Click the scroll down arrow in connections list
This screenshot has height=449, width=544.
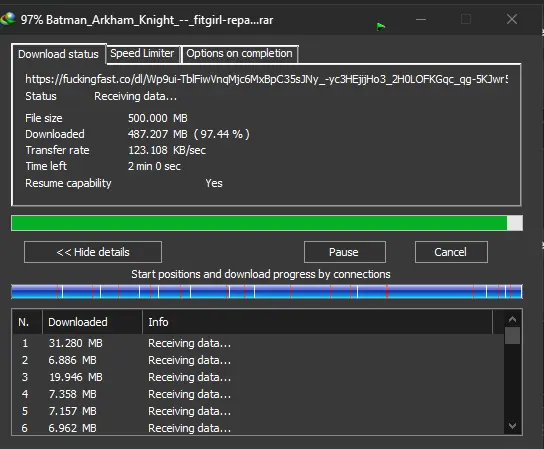[x=512, y=426]
